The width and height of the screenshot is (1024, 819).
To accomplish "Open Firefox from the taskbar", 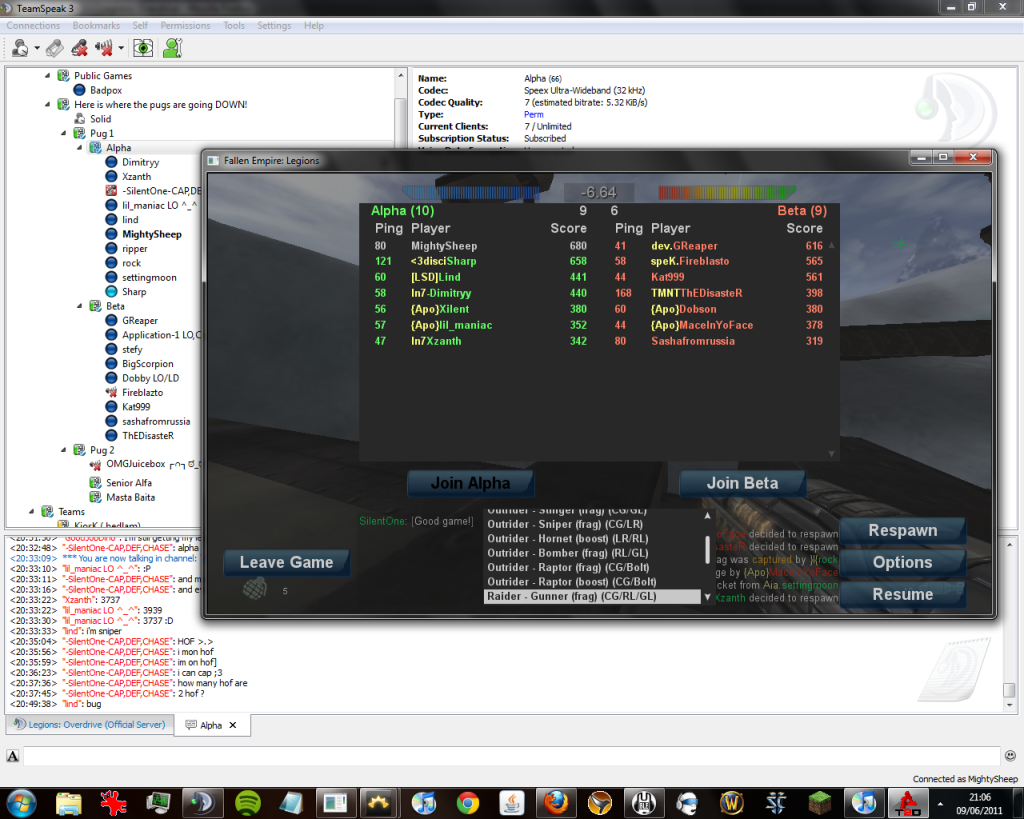I will (556, 803).
